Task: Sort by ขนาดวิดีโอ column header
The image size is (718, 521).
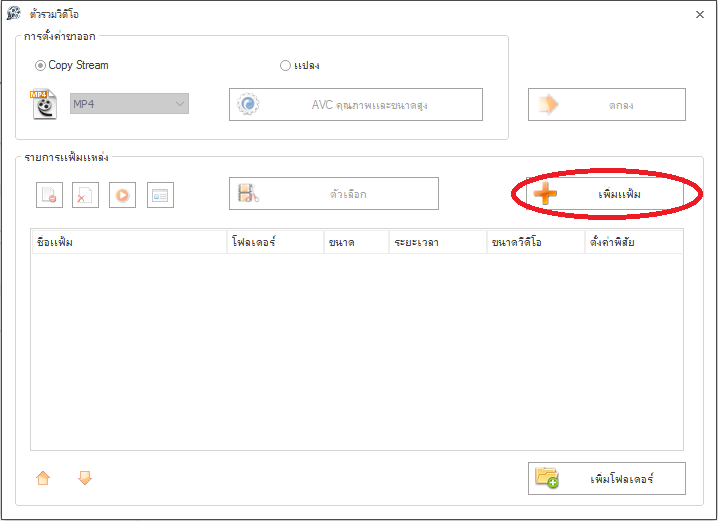Action: [536, 242]
